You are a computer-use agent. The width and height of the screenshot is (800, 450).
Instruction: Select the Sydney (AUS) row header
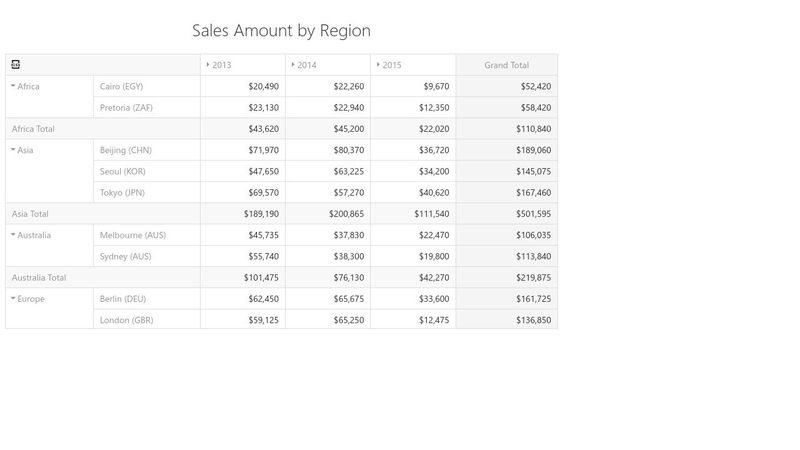(125, 256)
